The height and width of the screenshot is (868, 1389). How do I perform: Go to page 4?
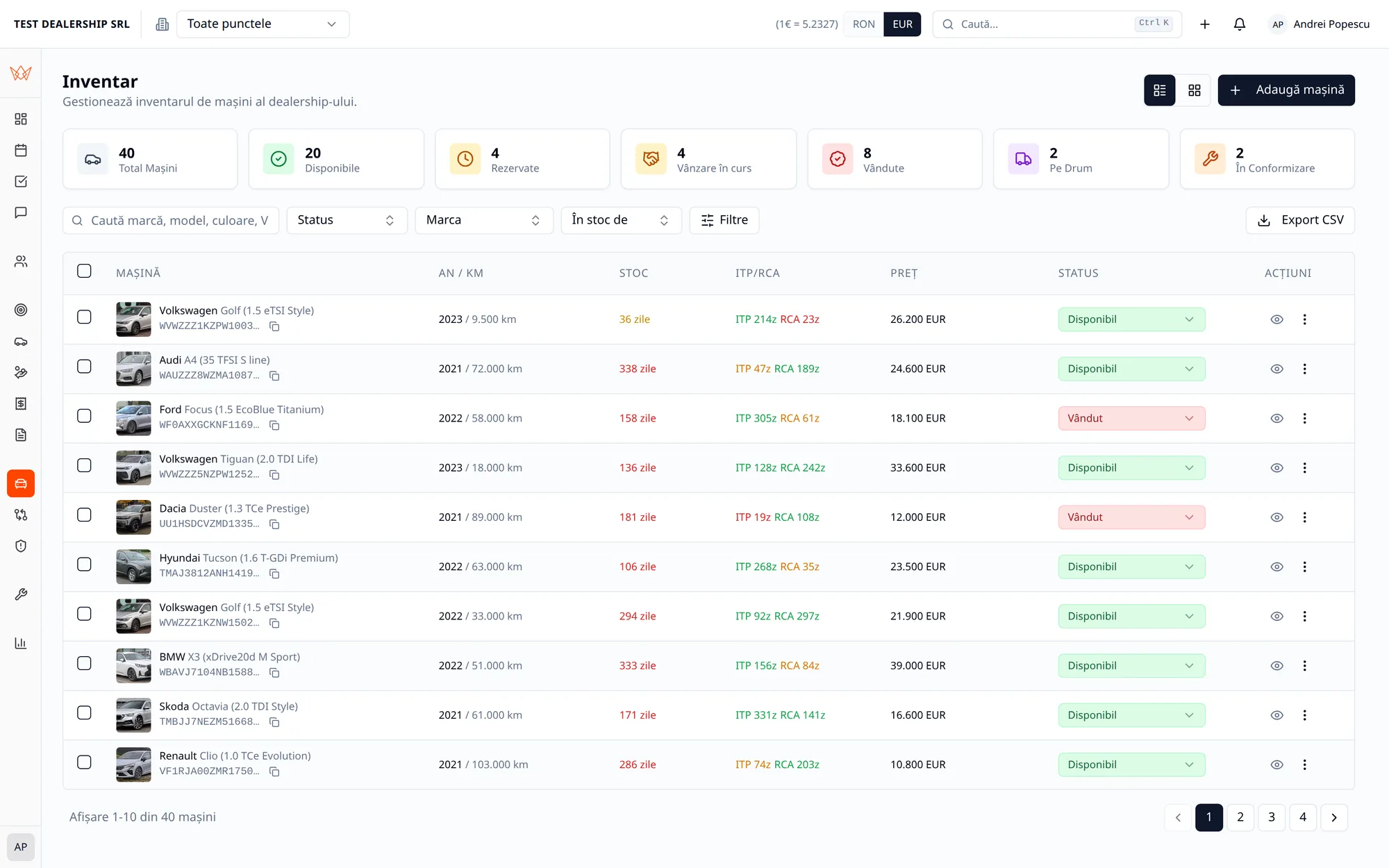pyautogui.click(x=1303, y=817)
